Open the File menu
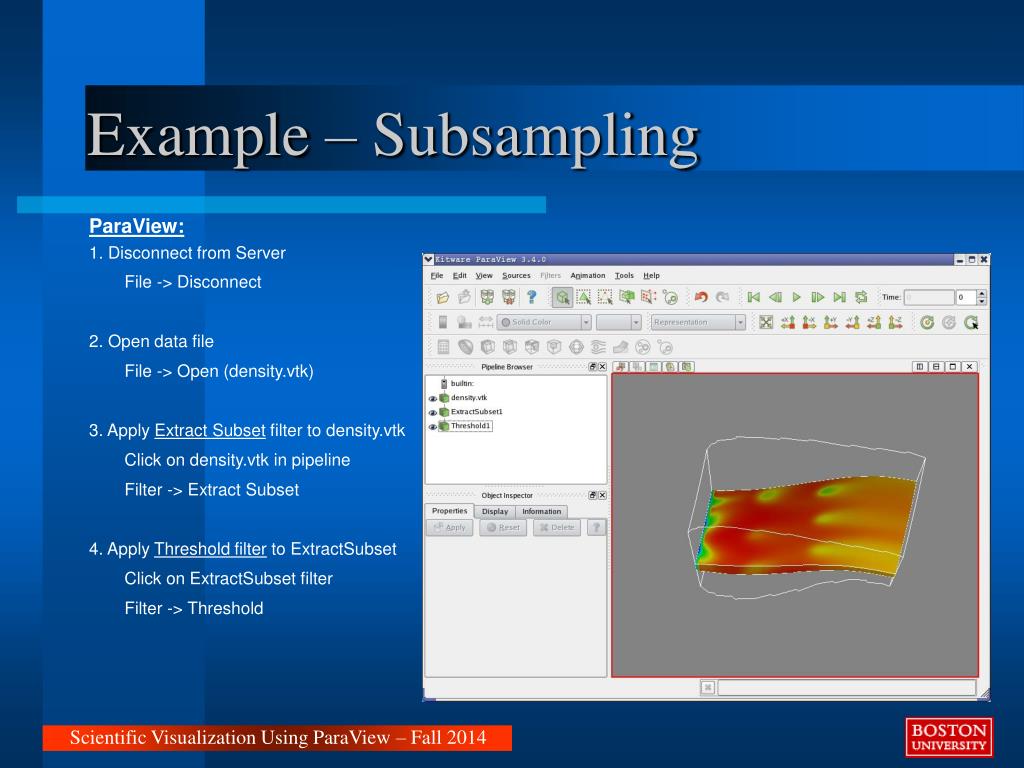 pyautogui.click(x=437, y=276)
